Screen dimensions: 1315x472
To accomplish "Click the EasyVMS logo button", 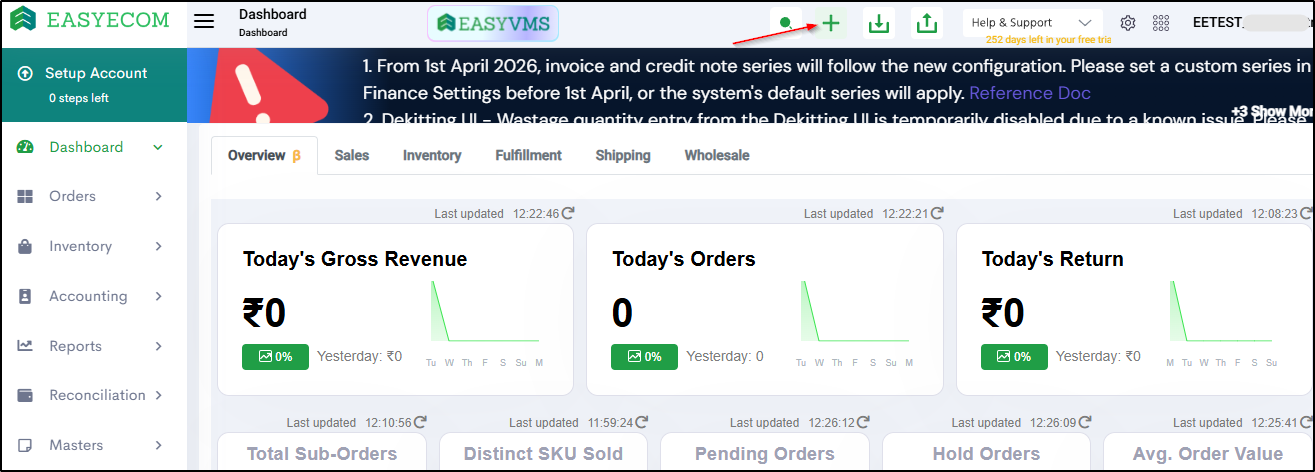I will pos(493,23).
